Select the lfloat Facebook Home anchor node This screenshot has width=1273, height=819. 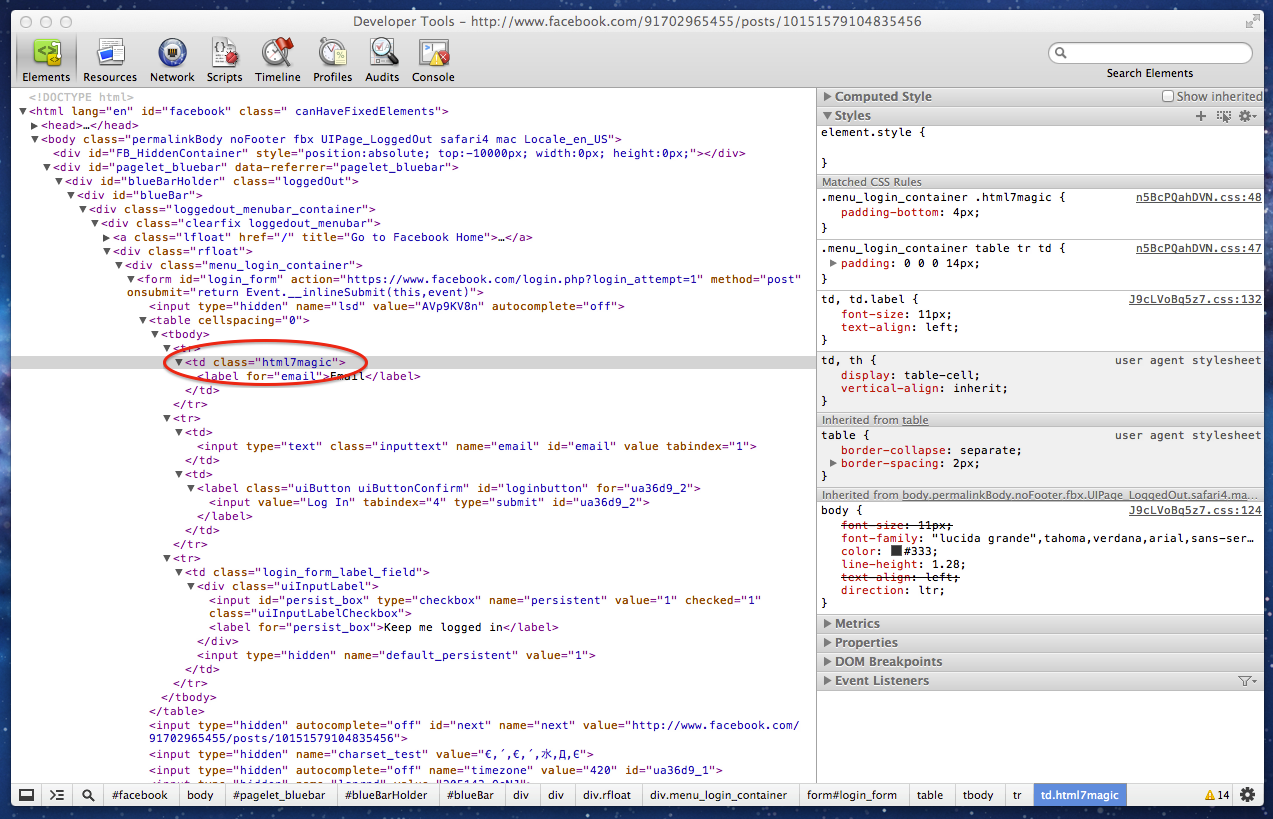point(323,237)
